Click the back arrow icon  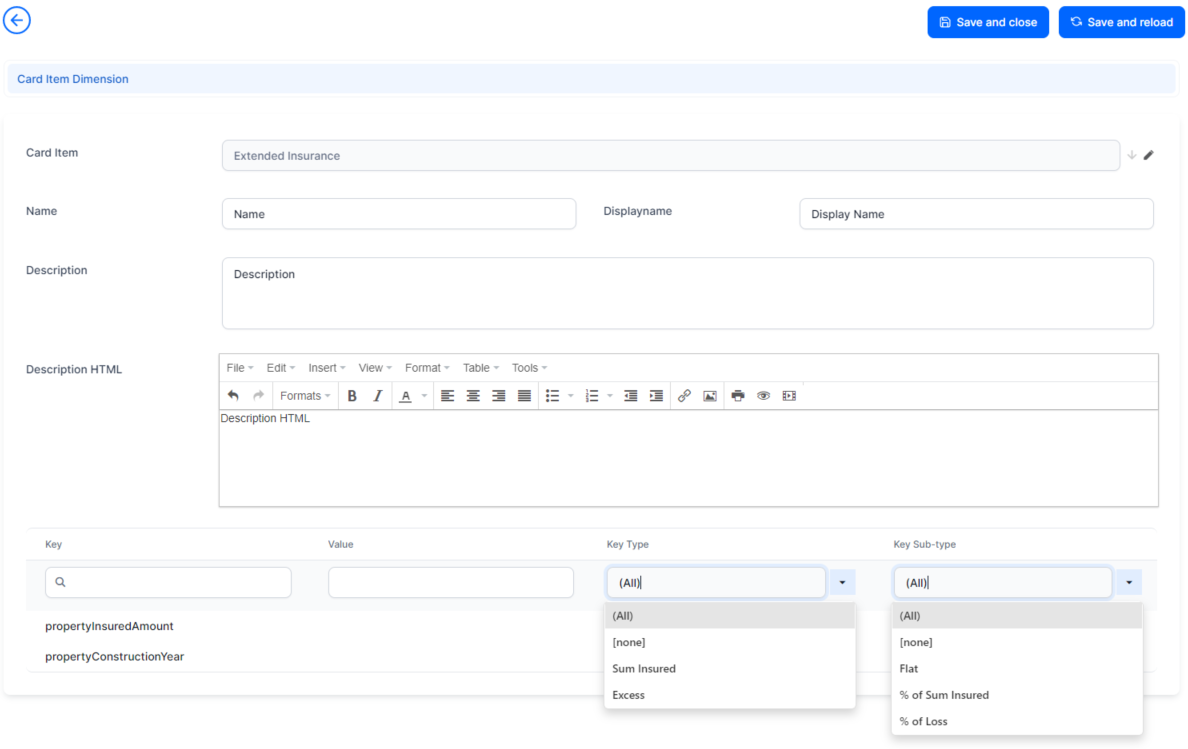click(x=17, y=20)
